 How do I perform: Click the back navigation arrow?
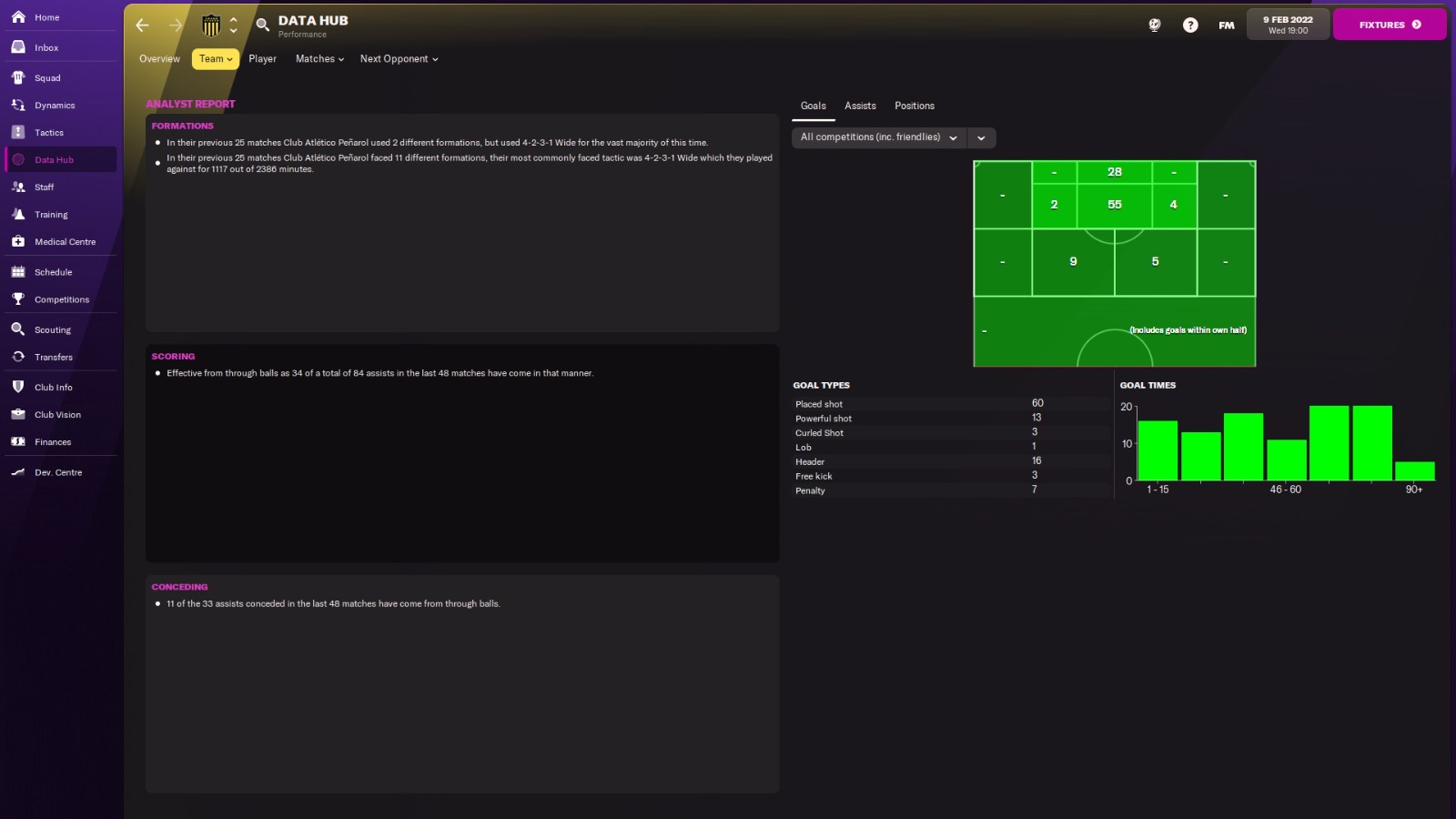[x=142, y=25]
